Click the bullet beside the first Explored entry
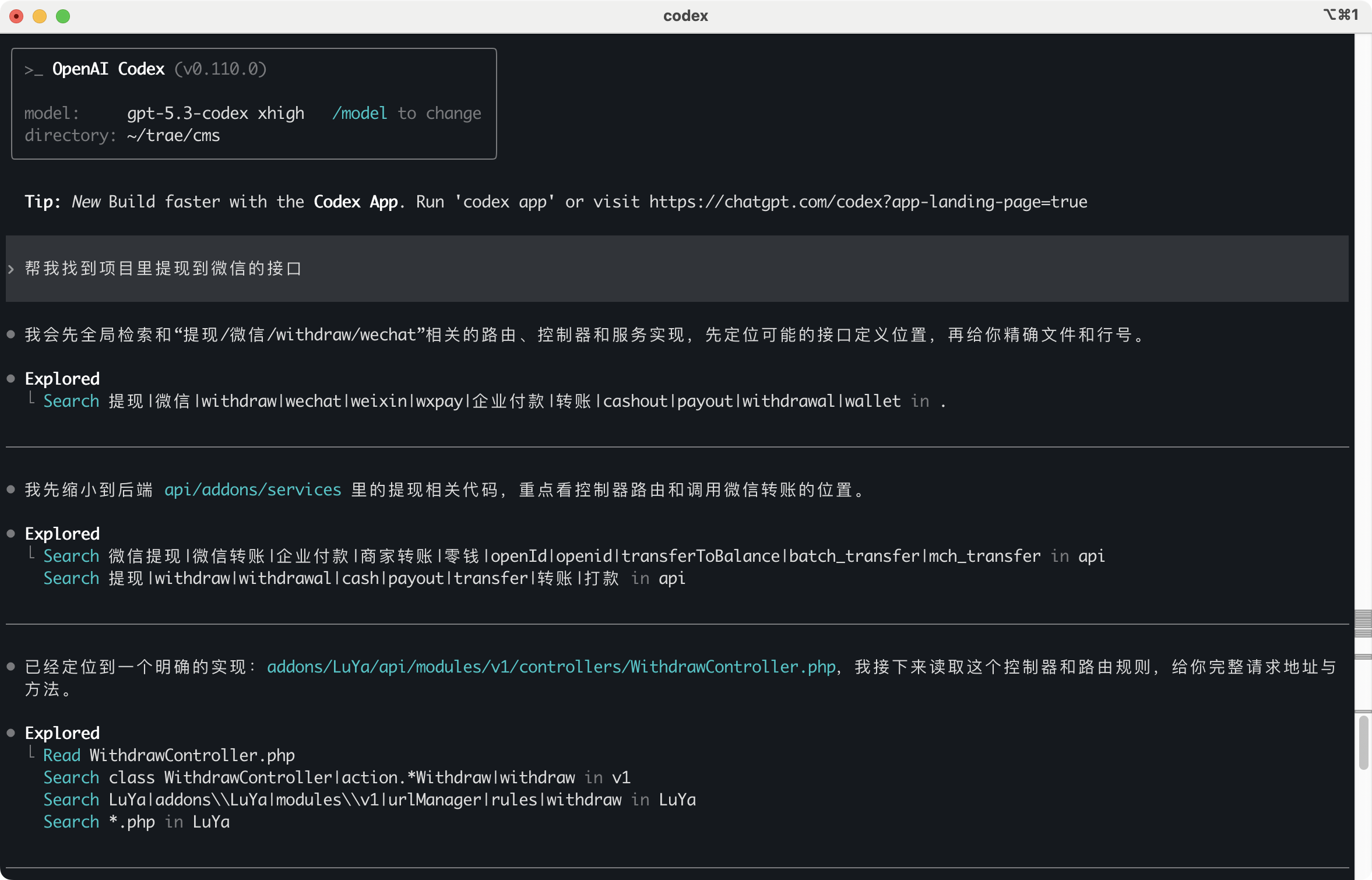 [11, 379]
